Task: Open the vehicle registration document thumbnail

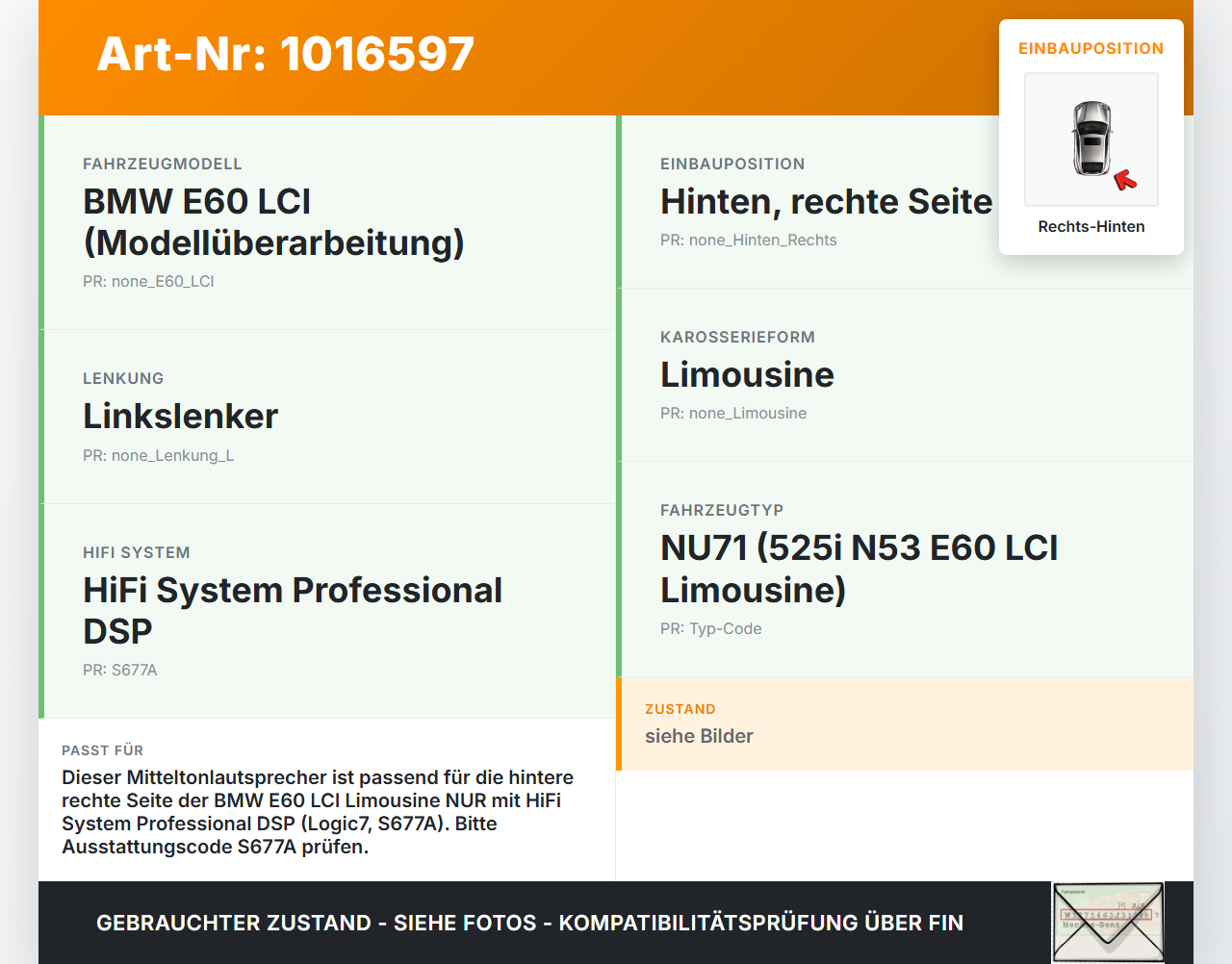Action: pyautogui.click(x=1108, y=923)
